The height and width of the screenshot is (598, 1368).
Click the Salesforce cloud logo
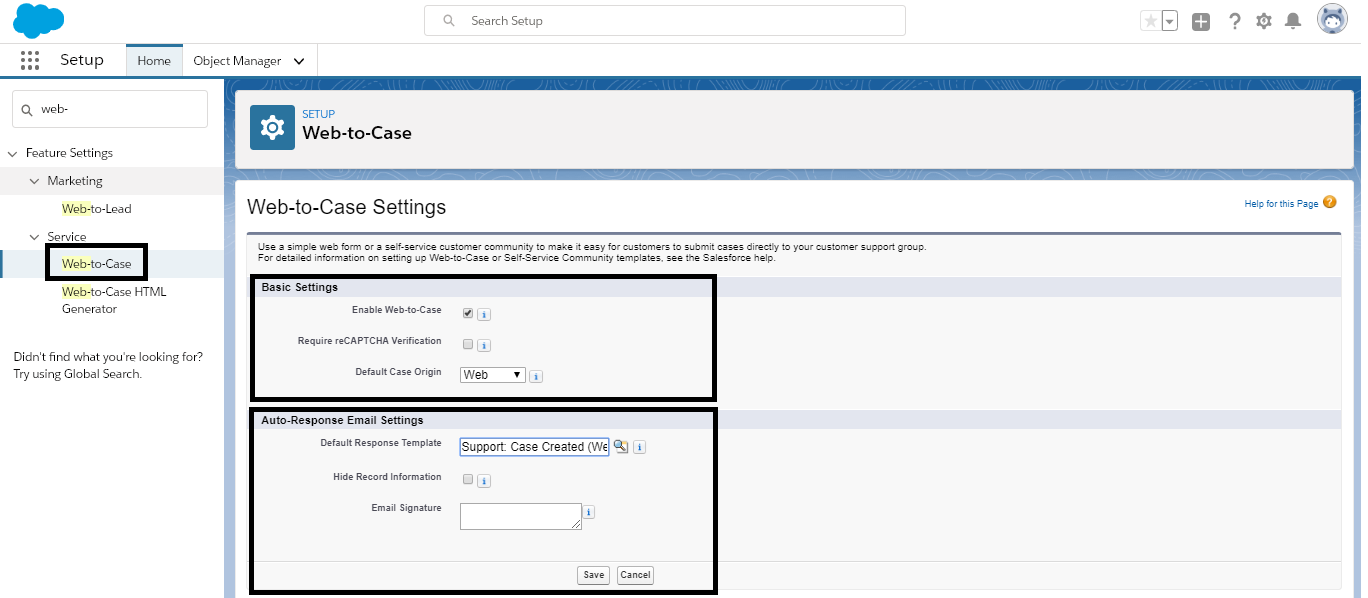(39, 20)
